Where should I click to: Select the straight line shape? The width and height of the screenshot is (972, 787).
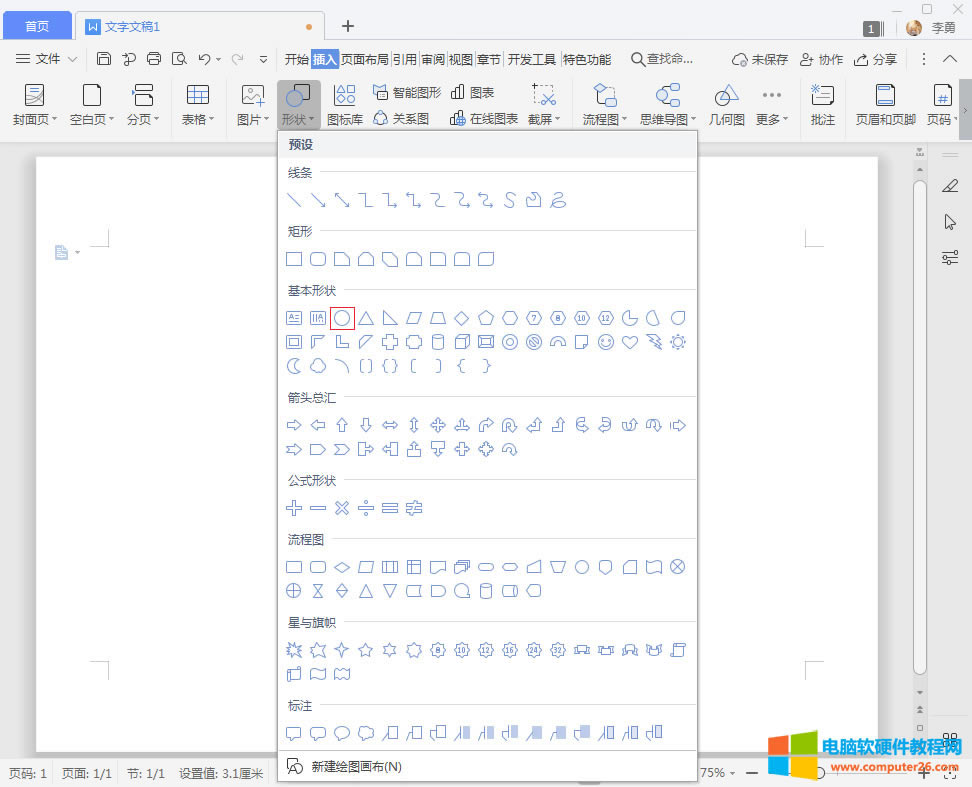tap(294, 200)
